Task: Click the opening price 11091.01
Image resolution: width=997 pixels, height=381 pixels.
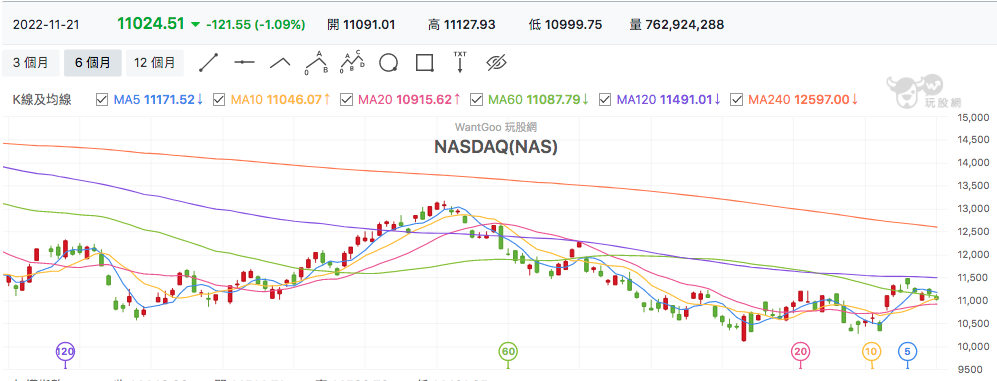Action: 369,25
